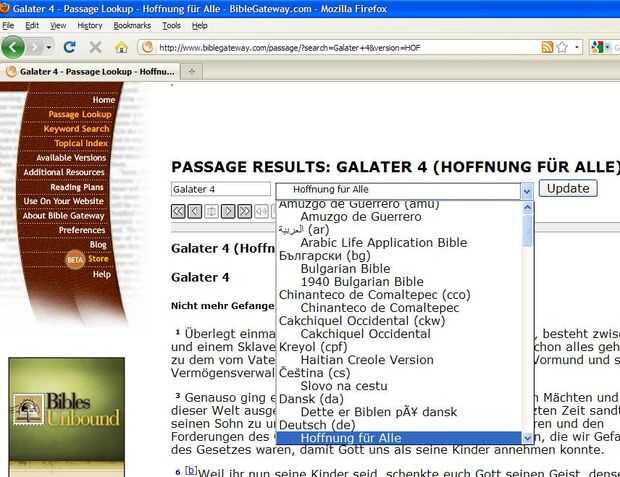Open the back/forward history dropdown arrow

[49, 47]
